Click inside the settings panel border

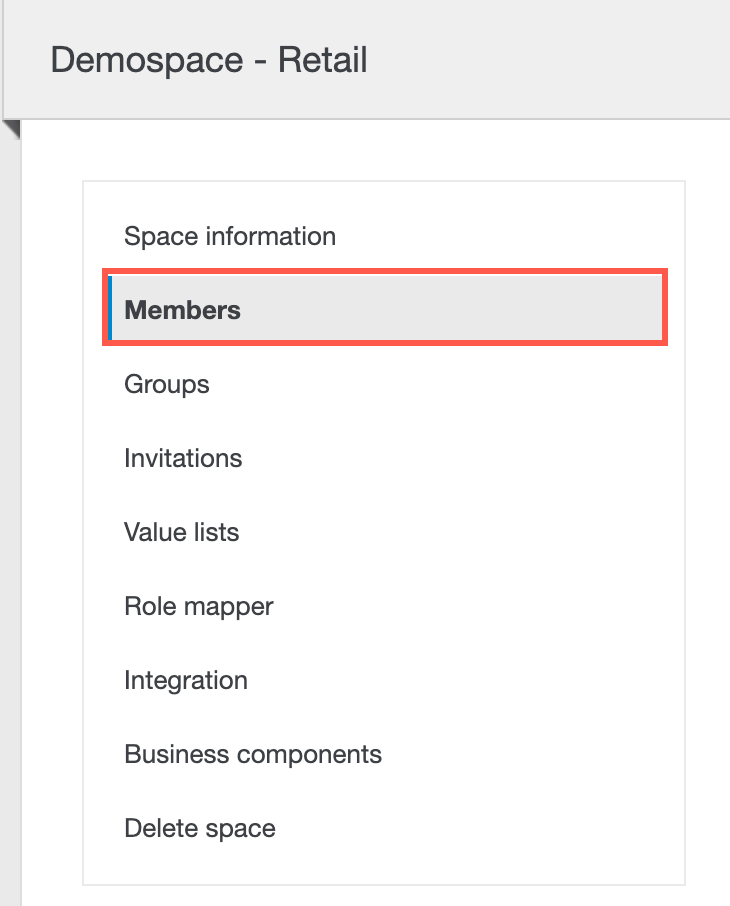coord(400,870)
